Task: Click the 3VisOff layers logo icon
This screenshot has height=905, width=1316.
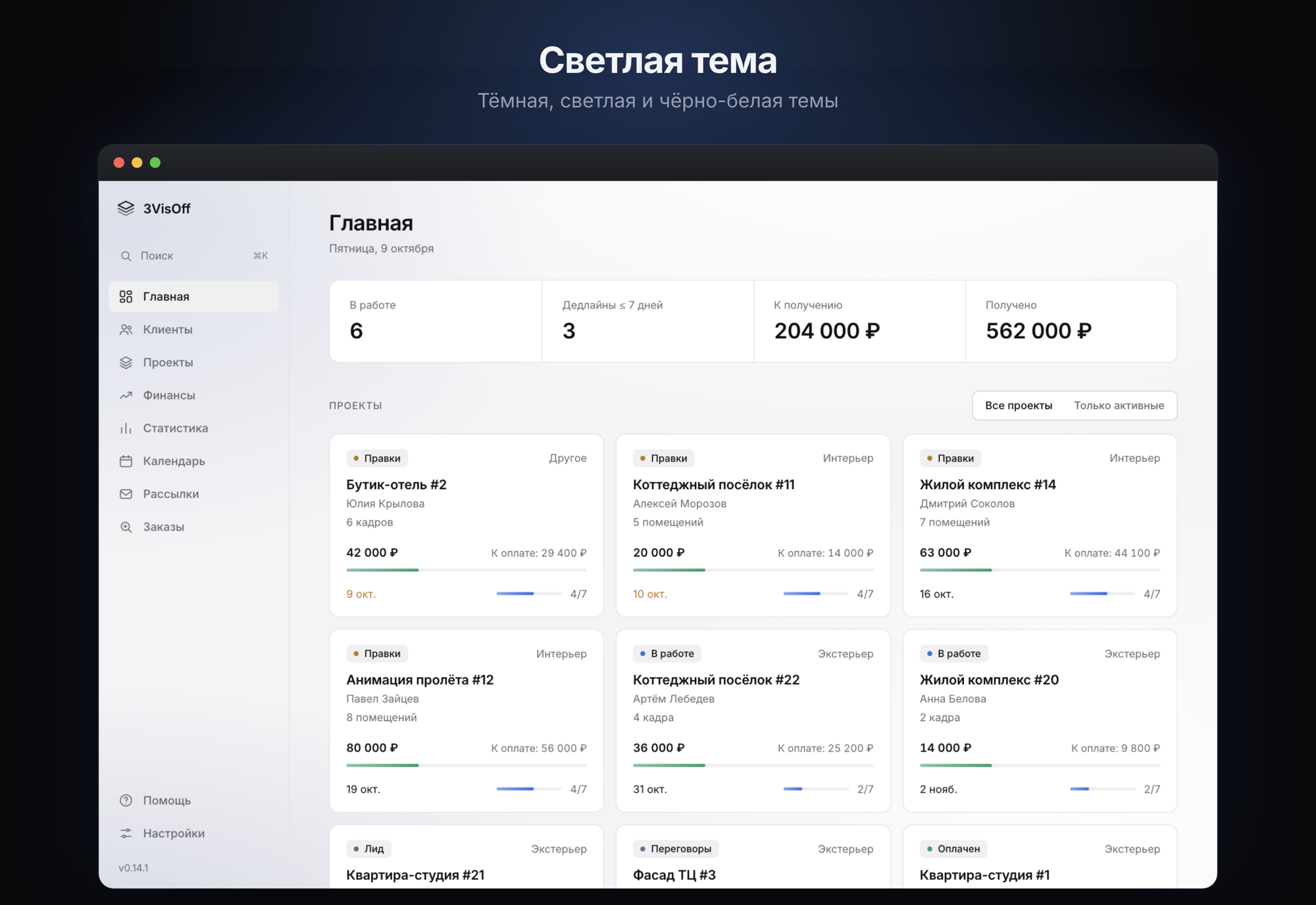Action: coord(126,208)
